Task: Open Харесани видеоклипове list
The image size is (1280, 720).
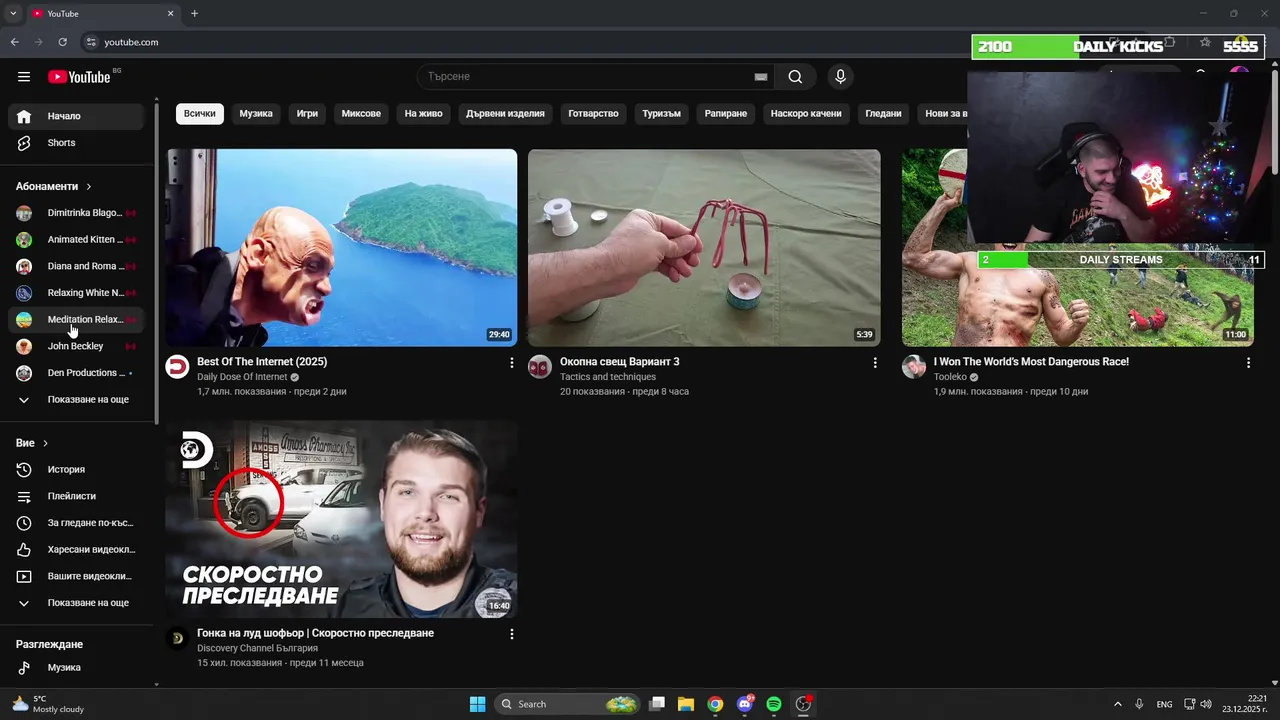Action: [76, 549]
